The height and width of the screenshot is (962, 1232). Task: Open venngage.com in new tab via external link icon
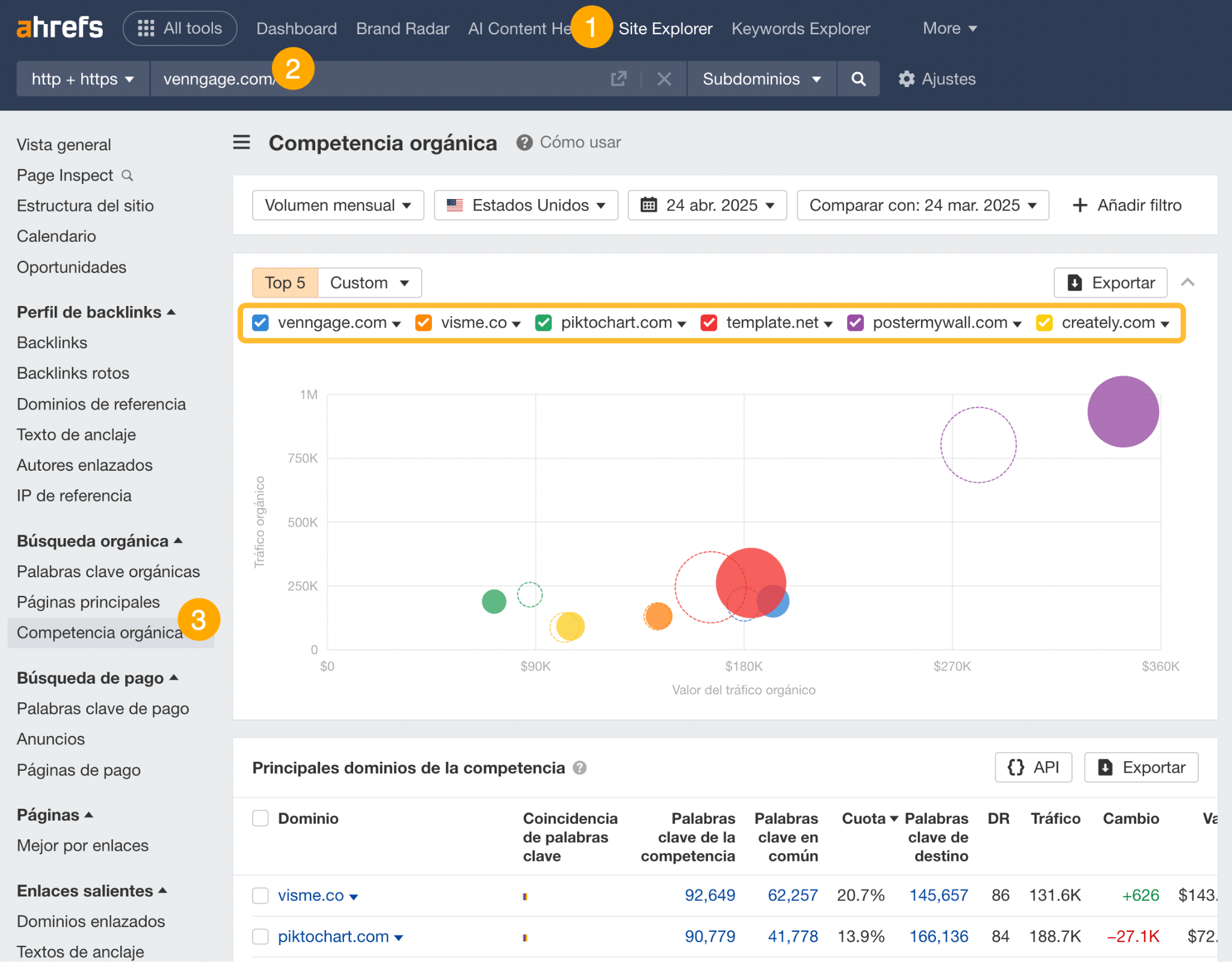click(x=618, y=79)
